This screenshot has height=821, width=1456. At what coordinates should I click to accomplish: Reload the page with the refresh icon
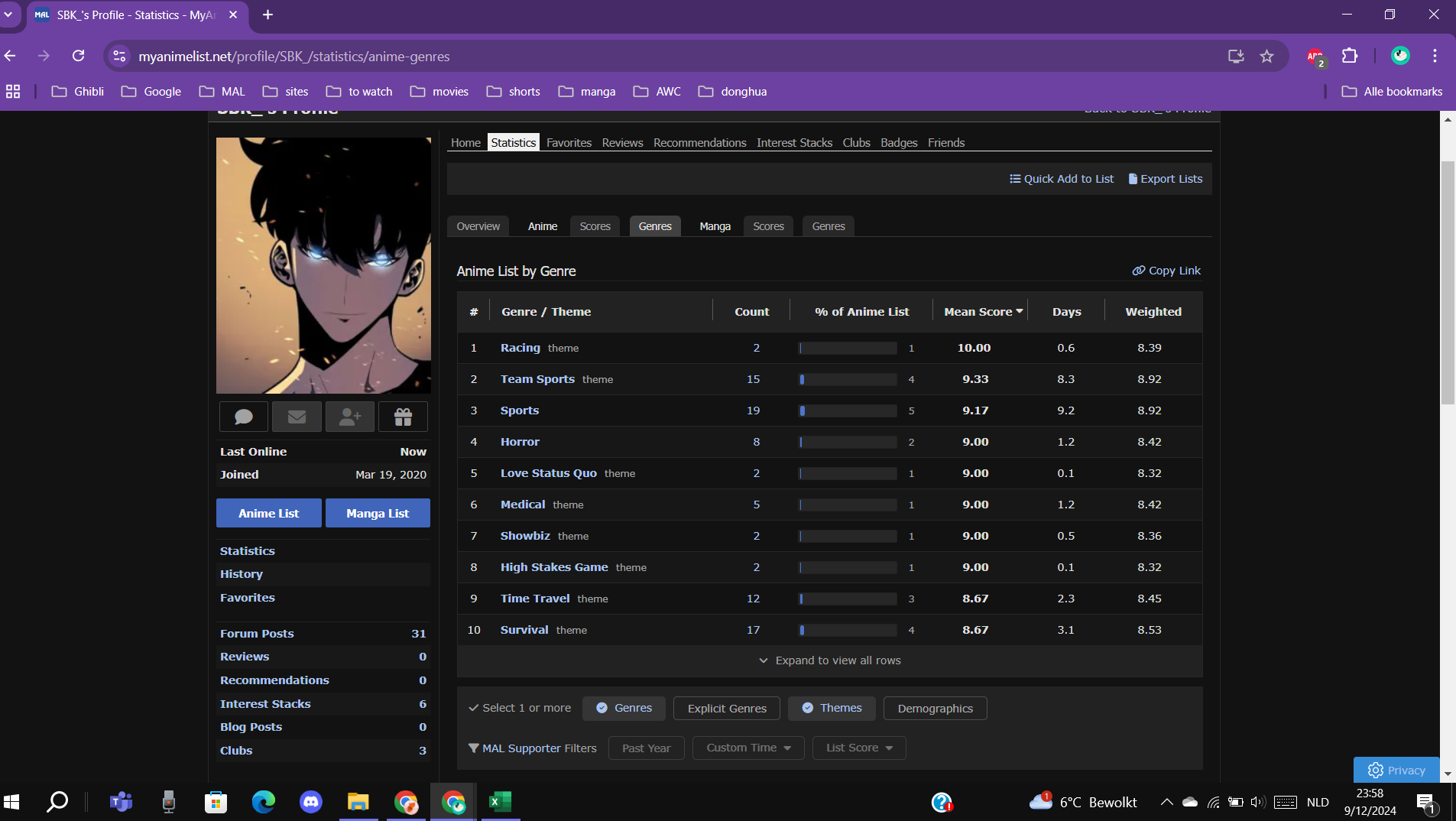(x=78, y=56)
